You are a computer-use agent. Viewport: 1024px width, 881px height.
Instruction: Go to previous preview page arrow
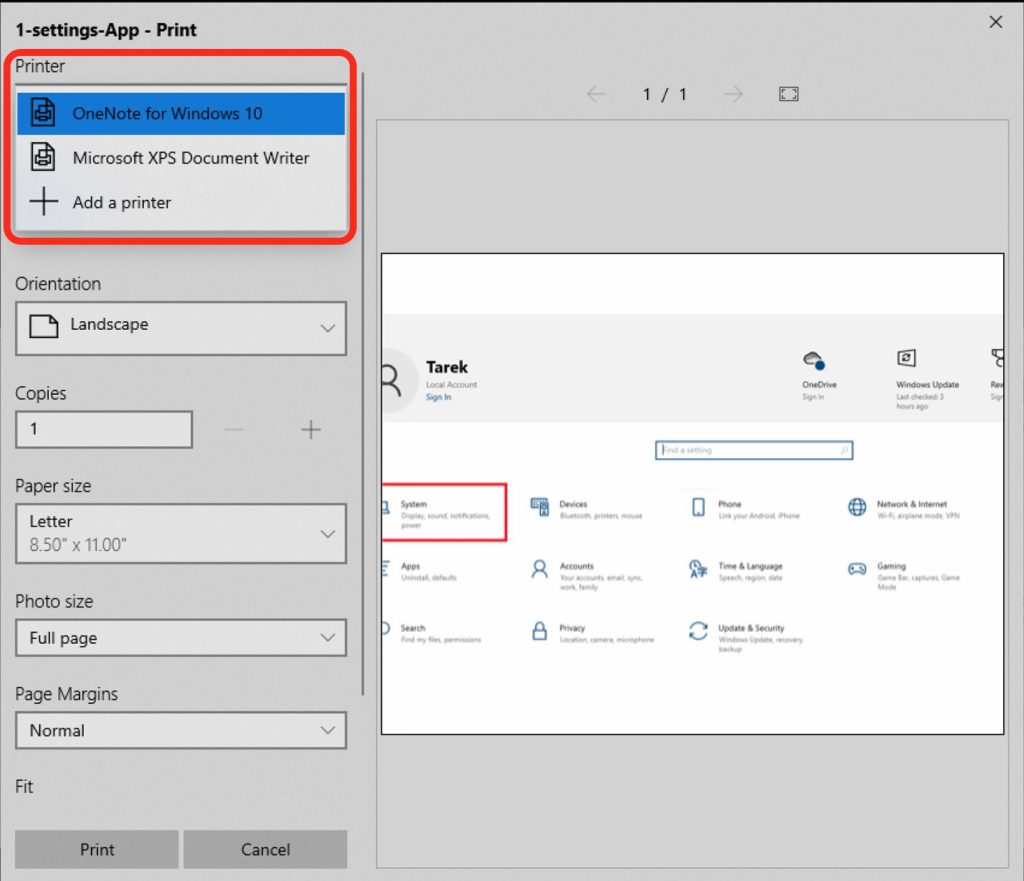pyautogui.click(x=596, y=94)
